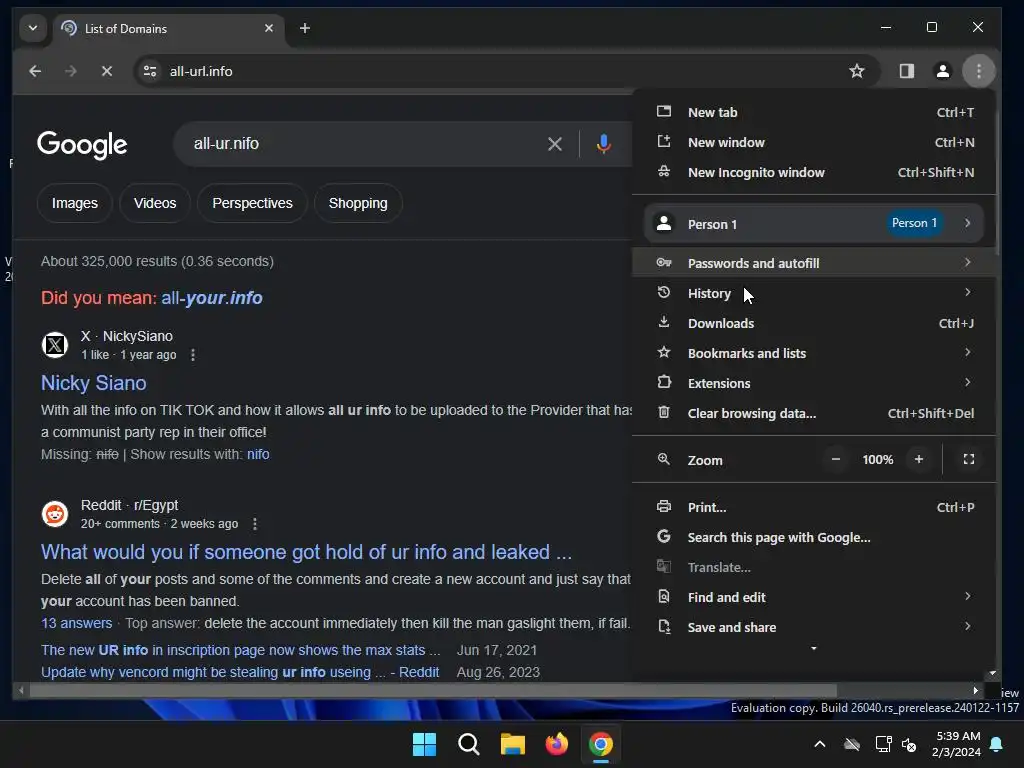Filter results by Videos
The width and height of the screenshot is (1024, 768).
pos(155,203)
